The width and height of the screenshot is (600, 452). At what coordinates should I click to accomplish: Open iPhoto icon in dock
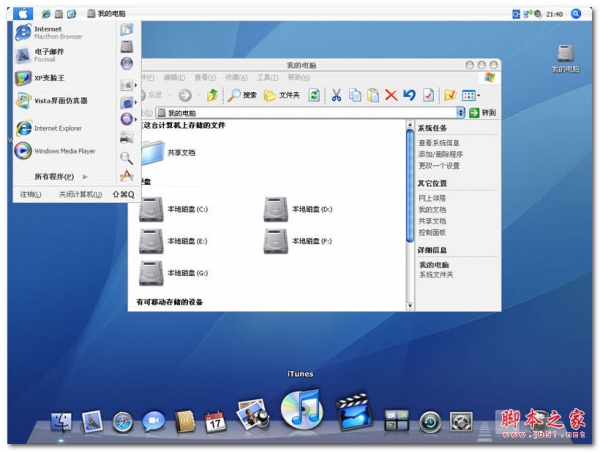(253, 414)
